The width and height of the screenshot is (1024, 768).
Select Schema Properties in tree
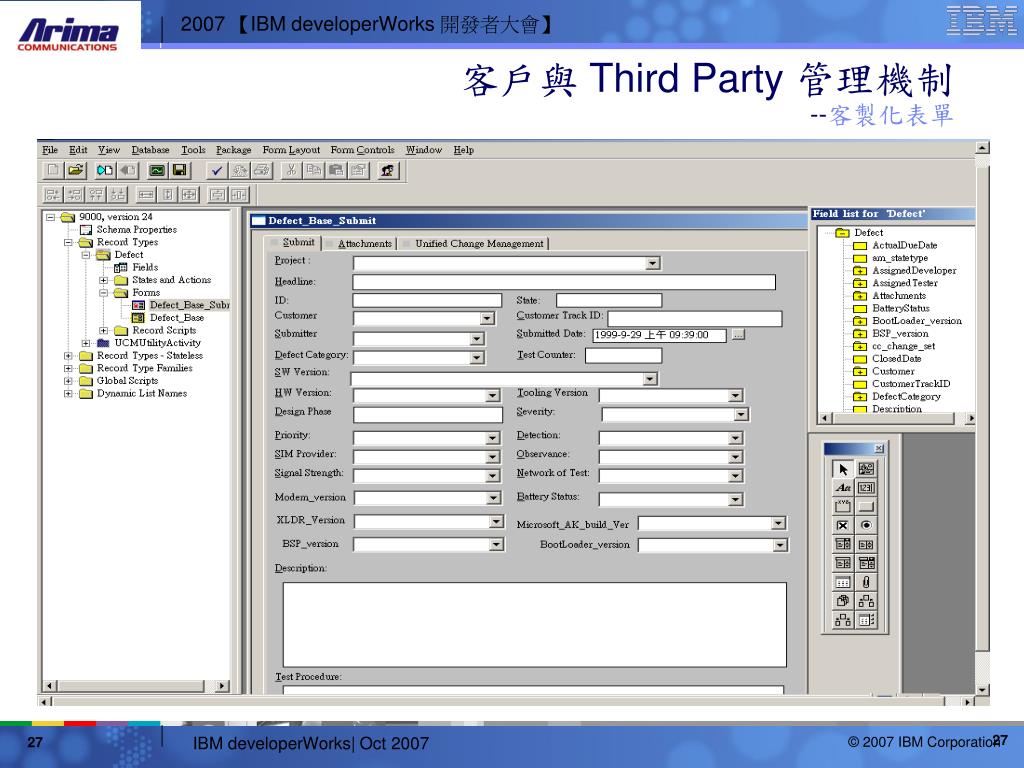[136, 230]
